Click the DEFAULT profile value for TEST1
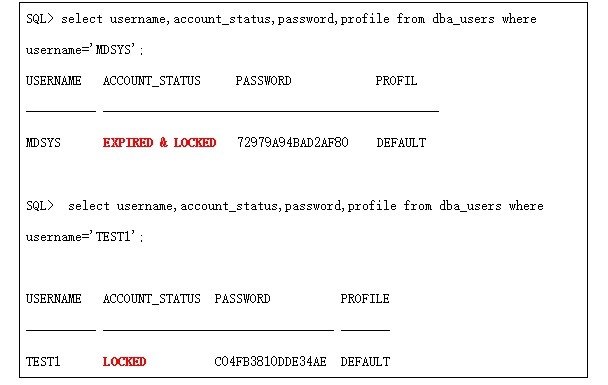This screenshot has width=608, height=385. point(365,362)
